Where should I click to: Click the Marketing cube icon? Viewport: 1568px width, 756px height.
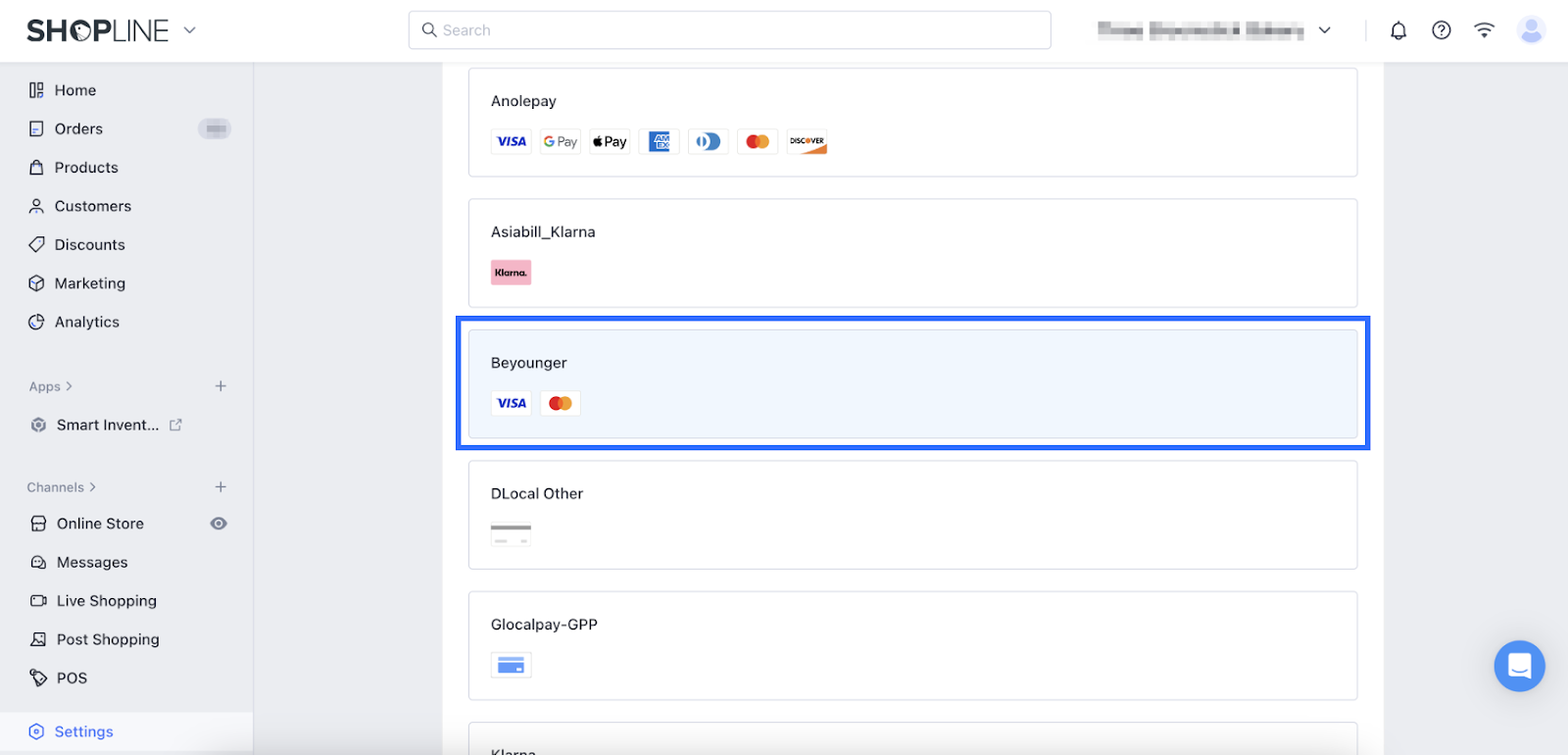36,283
